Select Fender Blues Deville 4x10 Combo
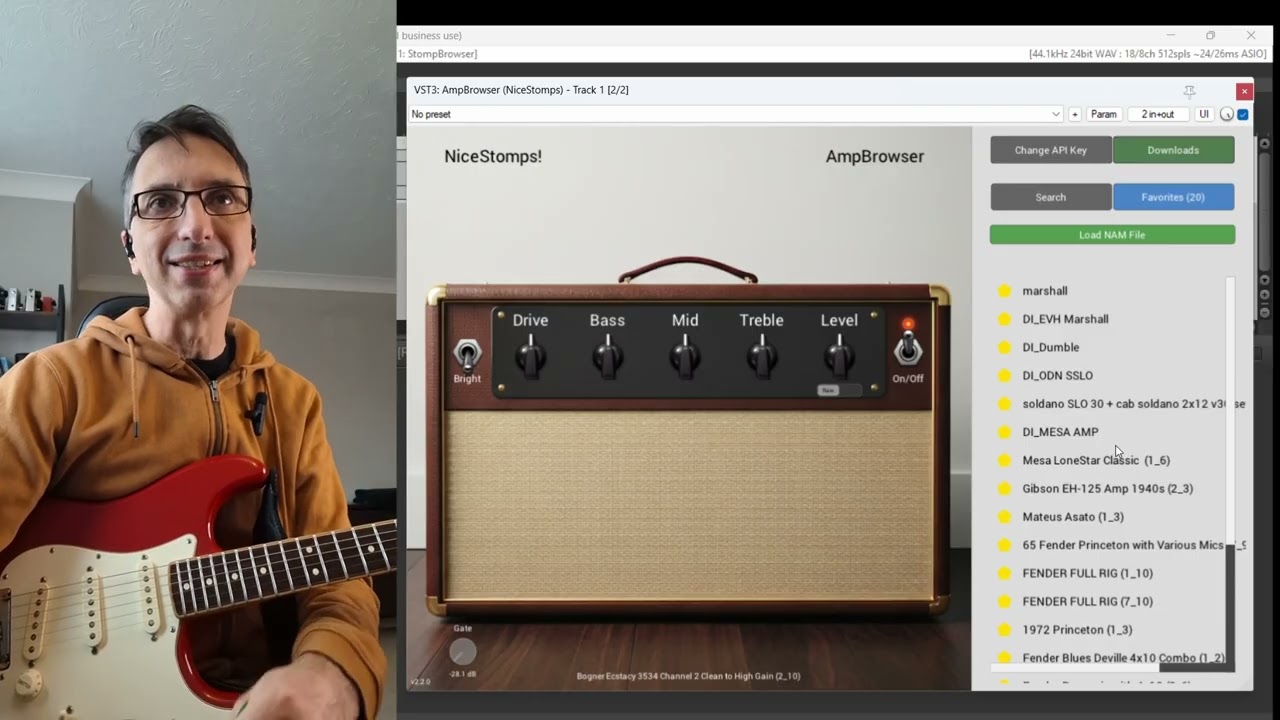 click(1123, 658)
